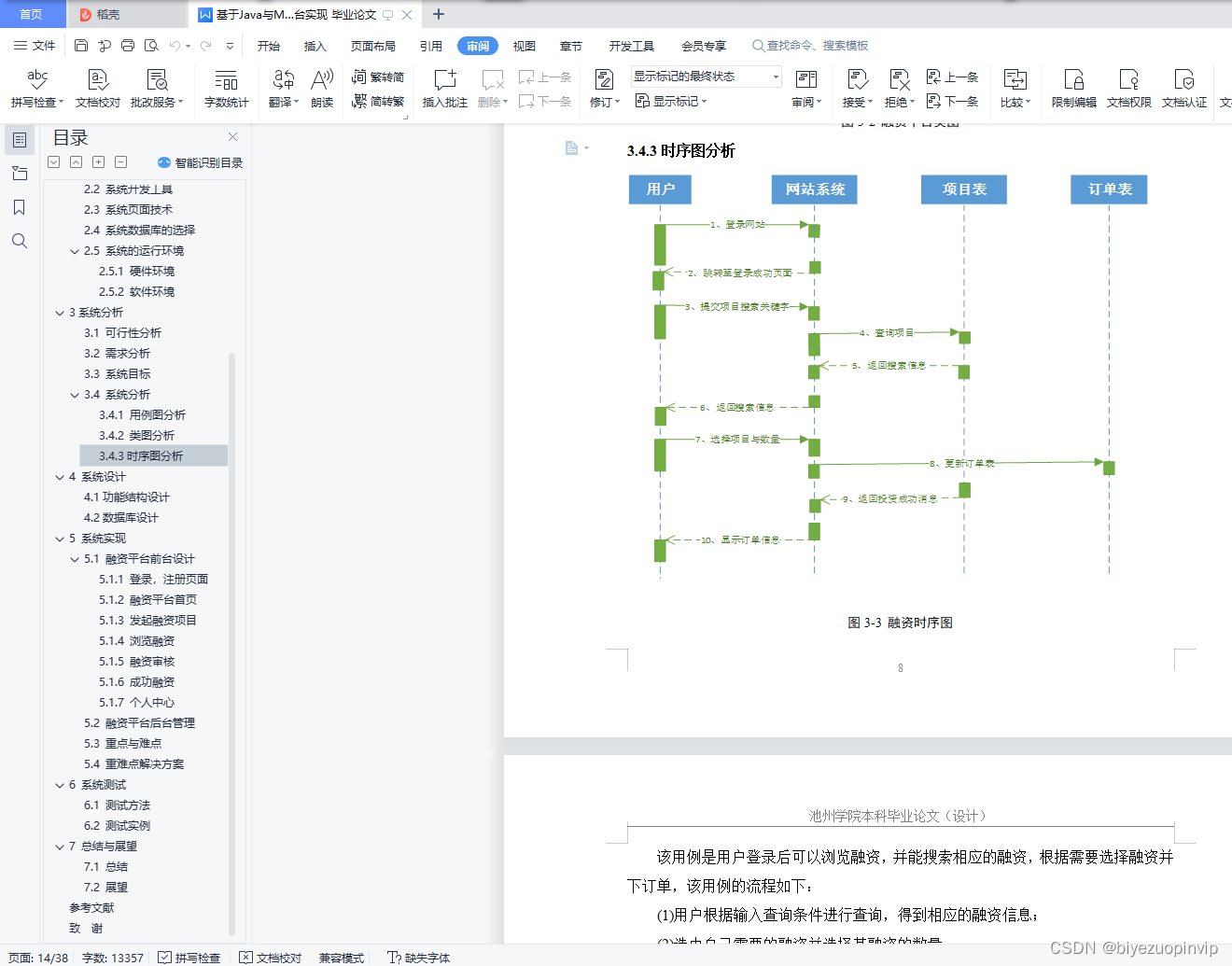Click the page icon beside heading 3.4.3
Viewport: 1232px width, 966px height.
click(x=571, y=147)
